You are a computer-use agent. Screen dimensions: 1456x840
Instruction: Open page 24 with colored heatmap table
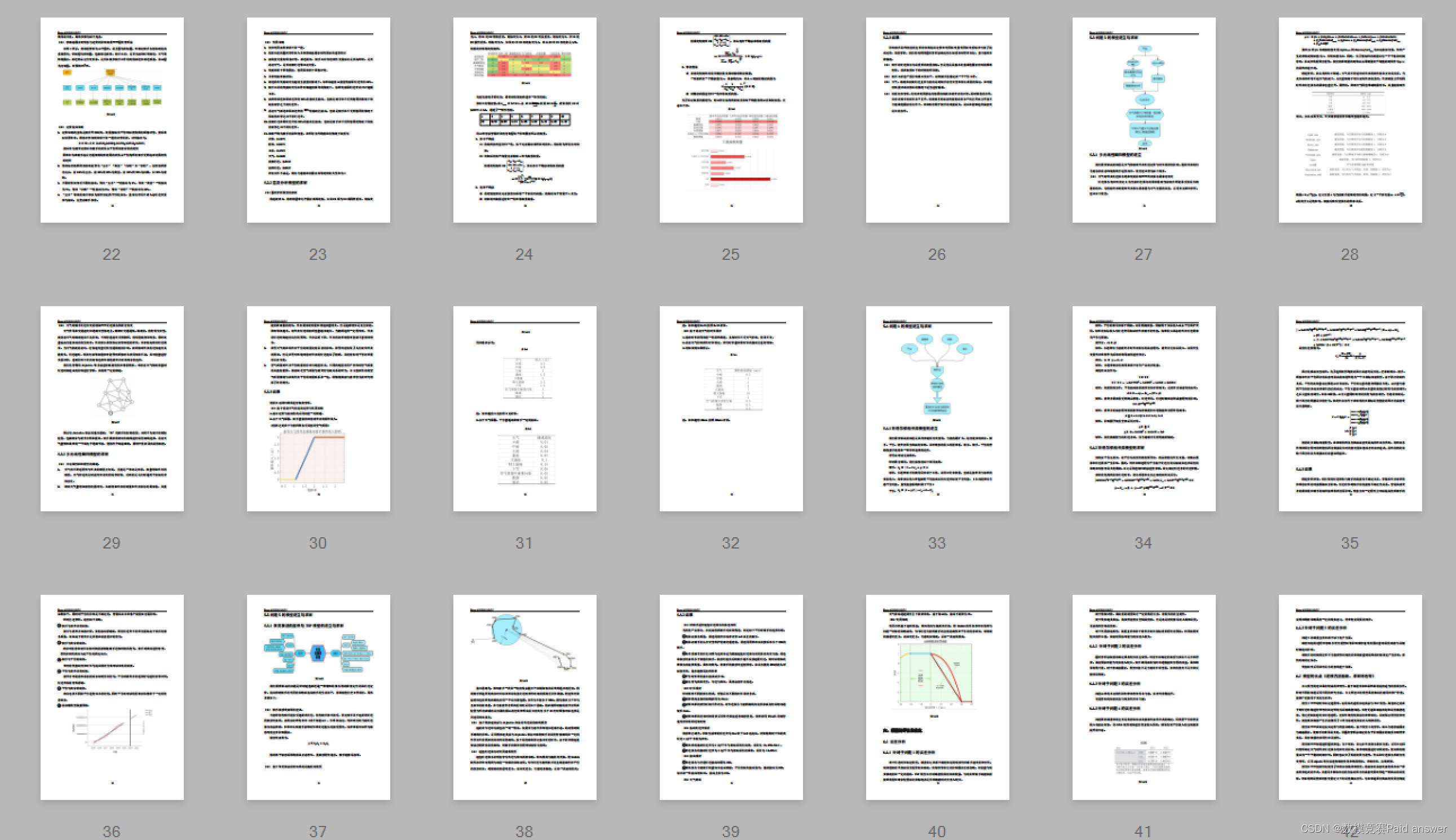pos(524,120)
